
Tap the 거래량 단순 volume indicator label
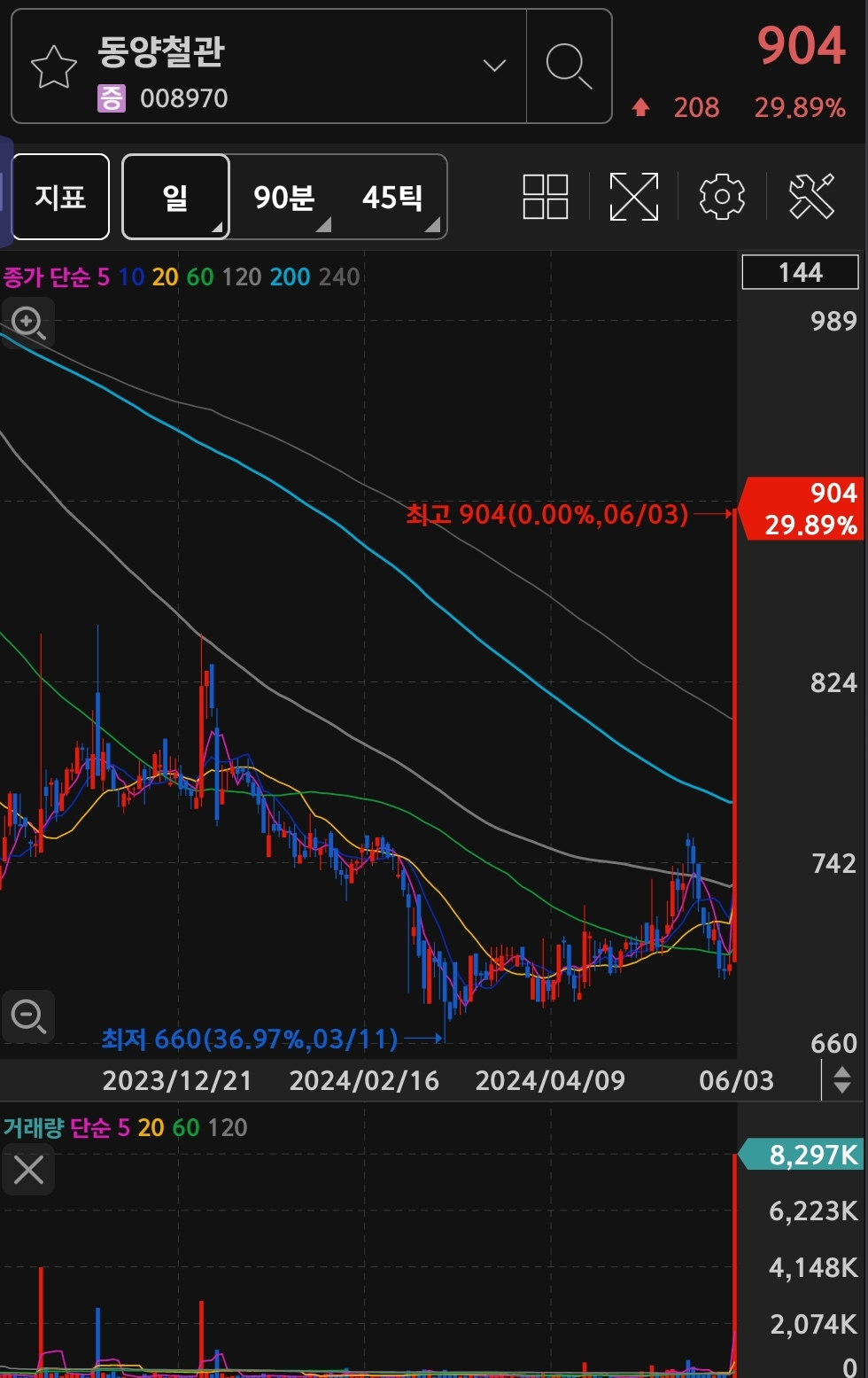tap(57, 1128)
